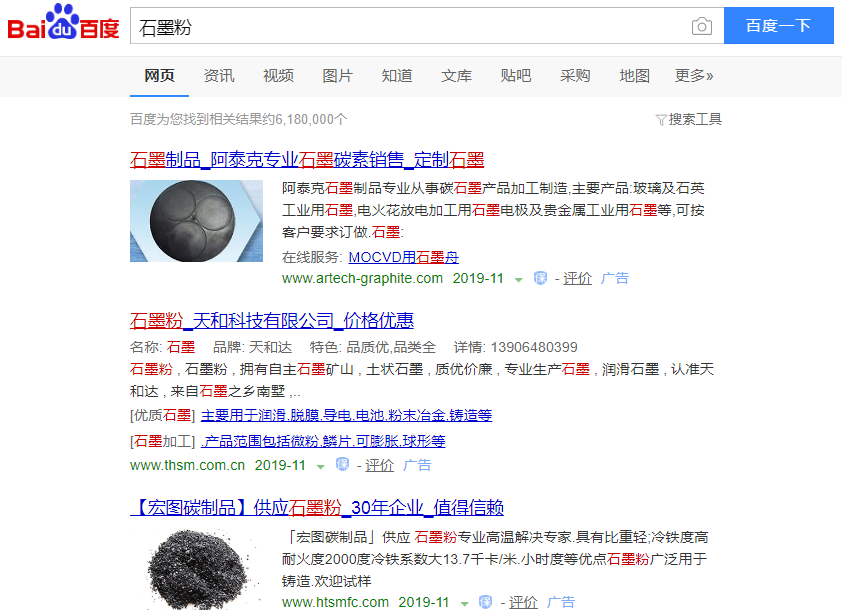The width and height of the screenshot is (842, 614).
Task: Select the 品牌: 天和达 text
Action: click(x=252, y=348)
